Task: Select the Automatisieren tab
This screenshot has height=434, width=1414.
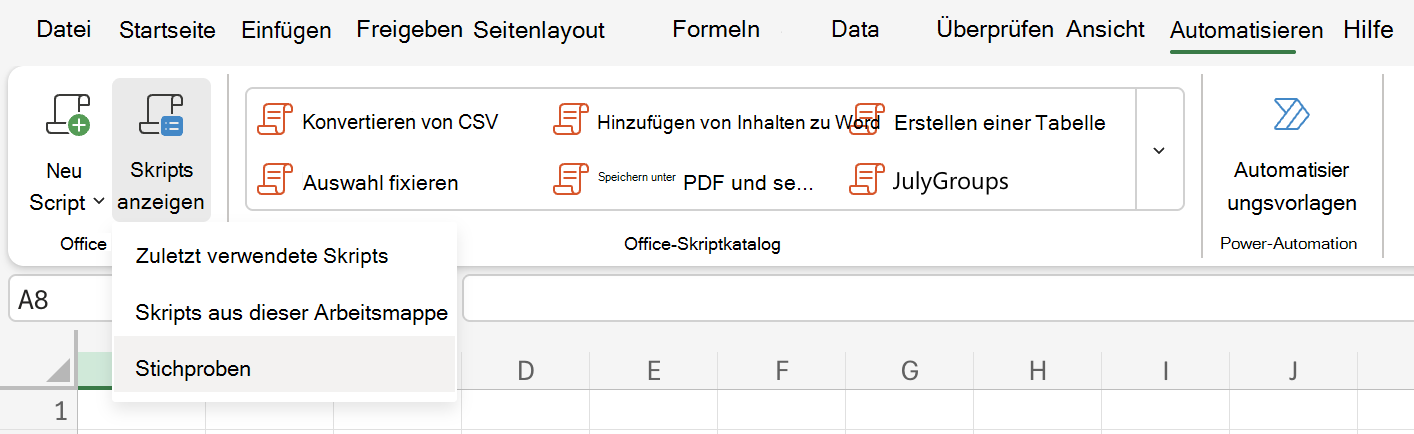Action: 1246,30
